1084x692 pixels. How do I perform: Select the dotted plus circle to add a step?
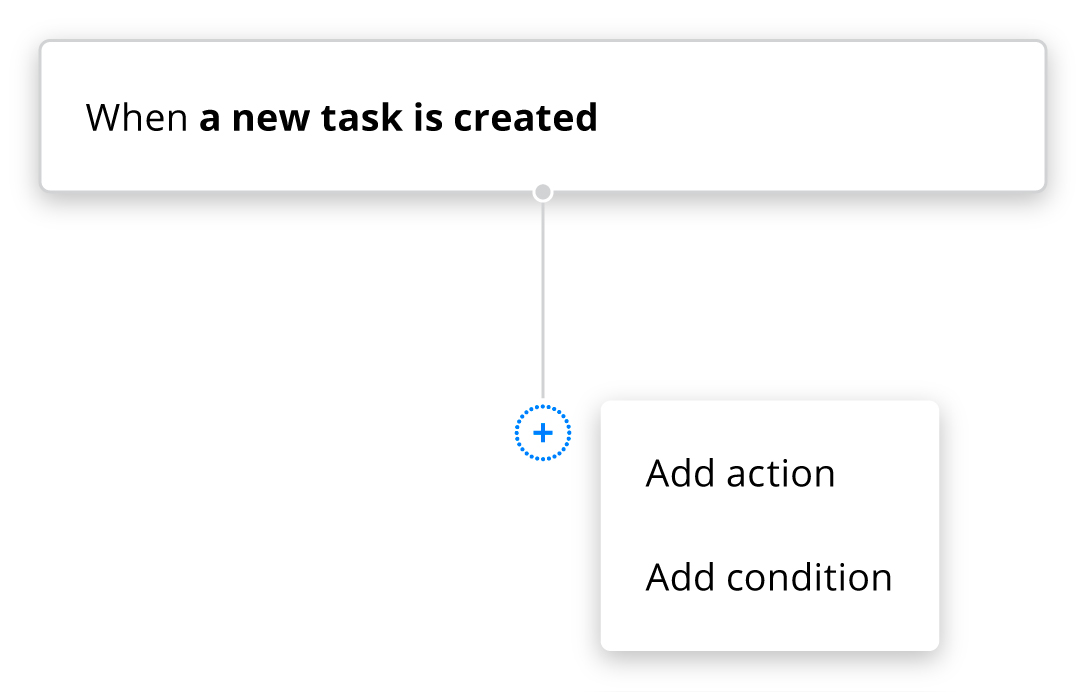pyautogui.click(x=542, y=433)
